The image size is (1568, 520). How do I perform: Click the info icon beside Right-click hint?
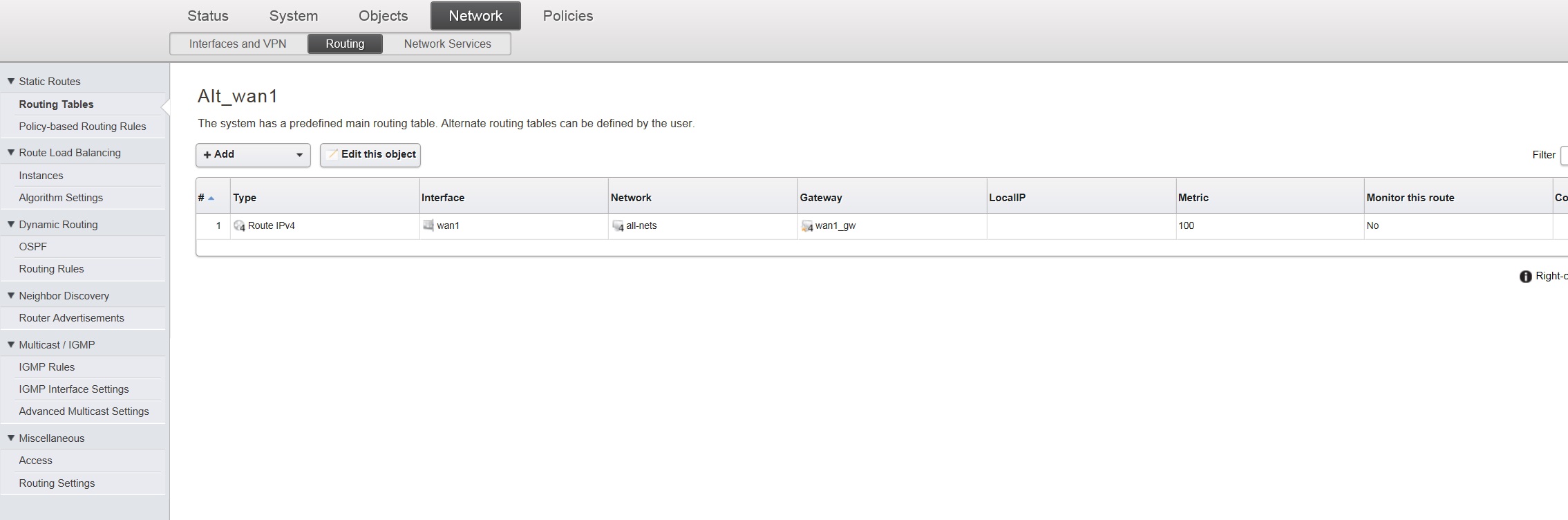coord(1526,277)
